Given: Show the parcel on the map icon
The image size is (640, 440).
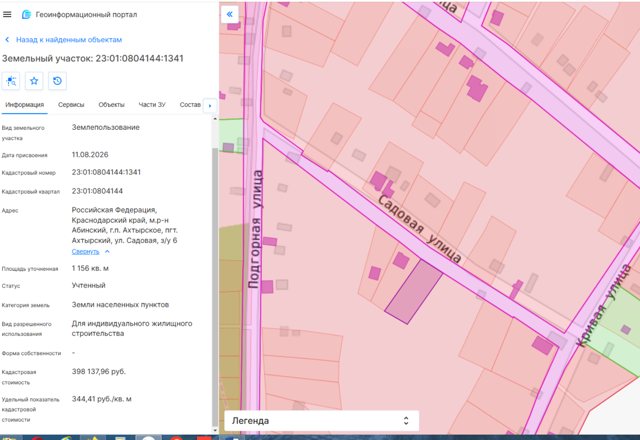Looking at the screenshot, I should 11,81.
